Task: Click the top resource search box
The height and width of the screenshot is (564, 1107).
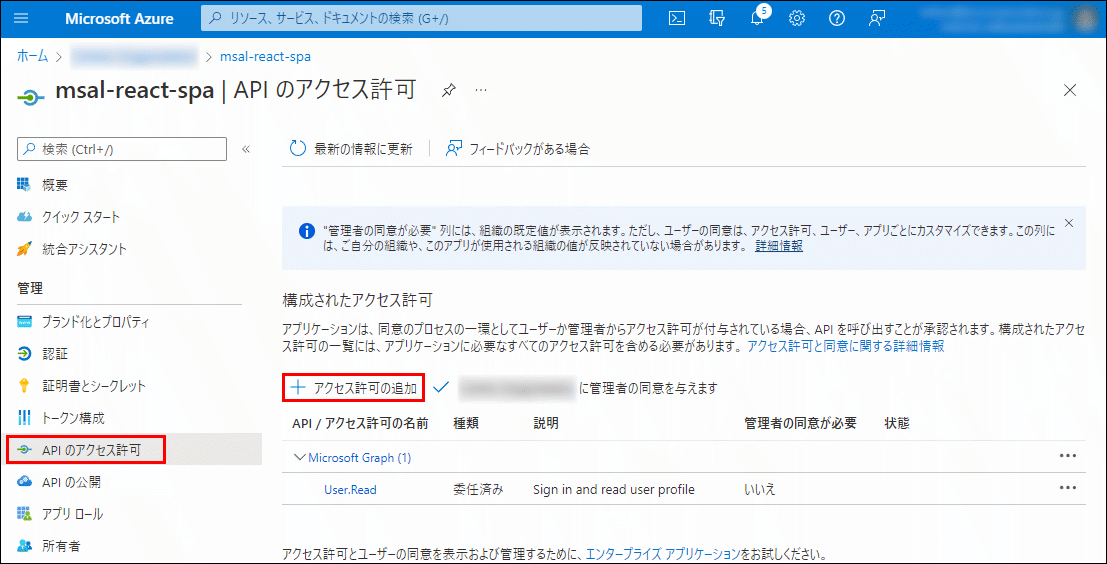Action: click(421, 18)
